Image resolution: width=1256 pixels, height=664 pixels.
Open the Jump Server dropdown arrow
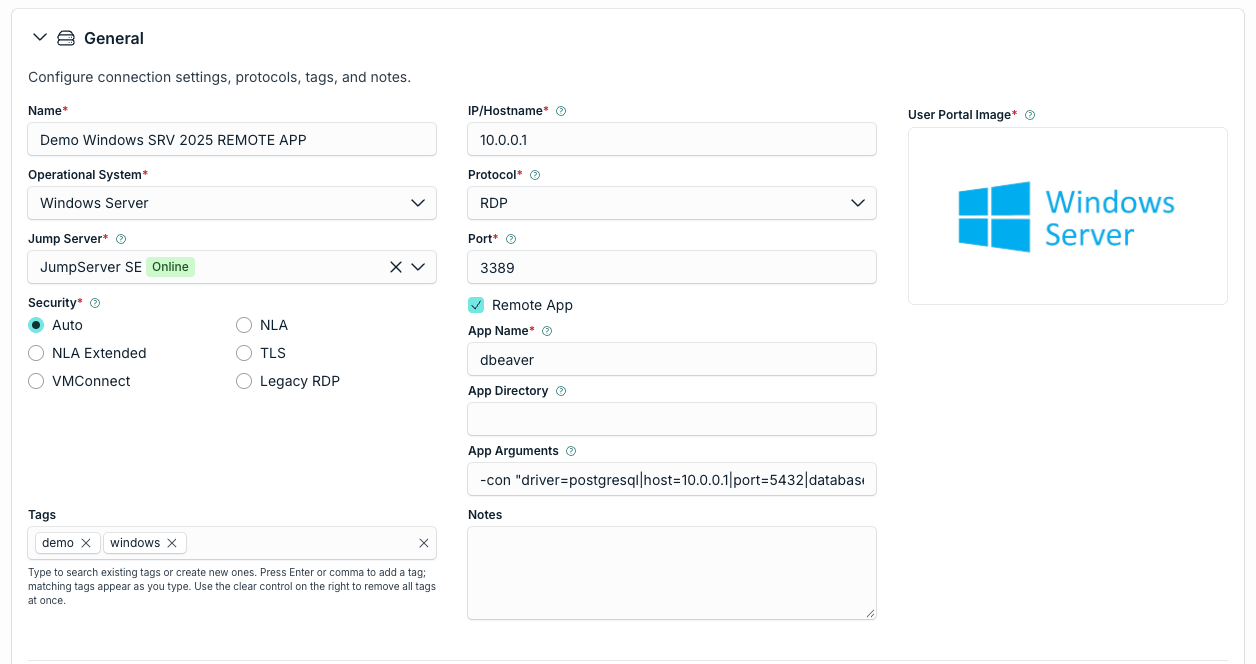click(418, 267)
